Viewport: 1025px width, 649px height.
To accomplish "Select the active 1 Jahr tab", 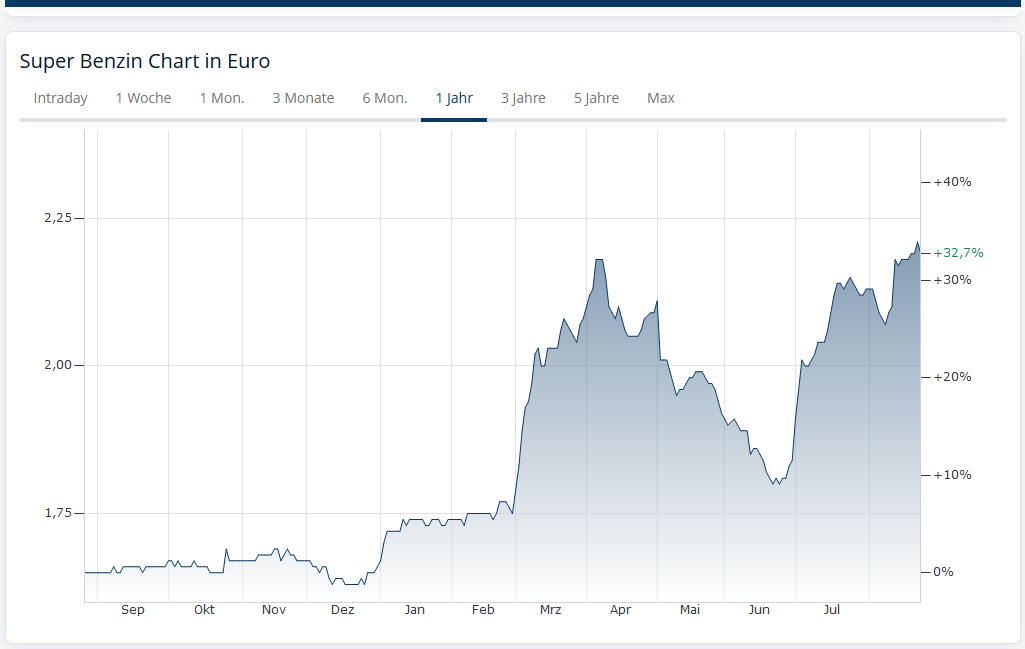I will [x=454, y=98].
